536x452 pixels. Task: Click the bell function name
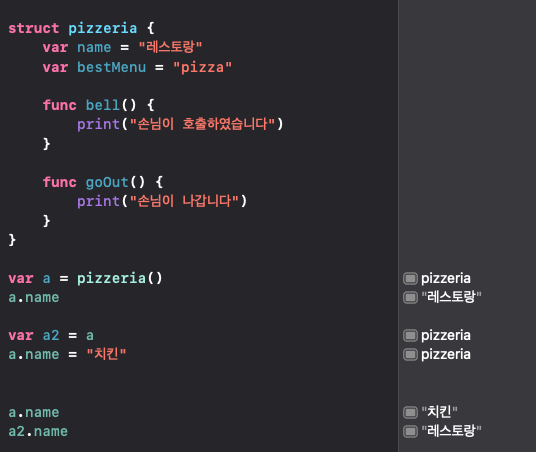[x=103, y=105]
